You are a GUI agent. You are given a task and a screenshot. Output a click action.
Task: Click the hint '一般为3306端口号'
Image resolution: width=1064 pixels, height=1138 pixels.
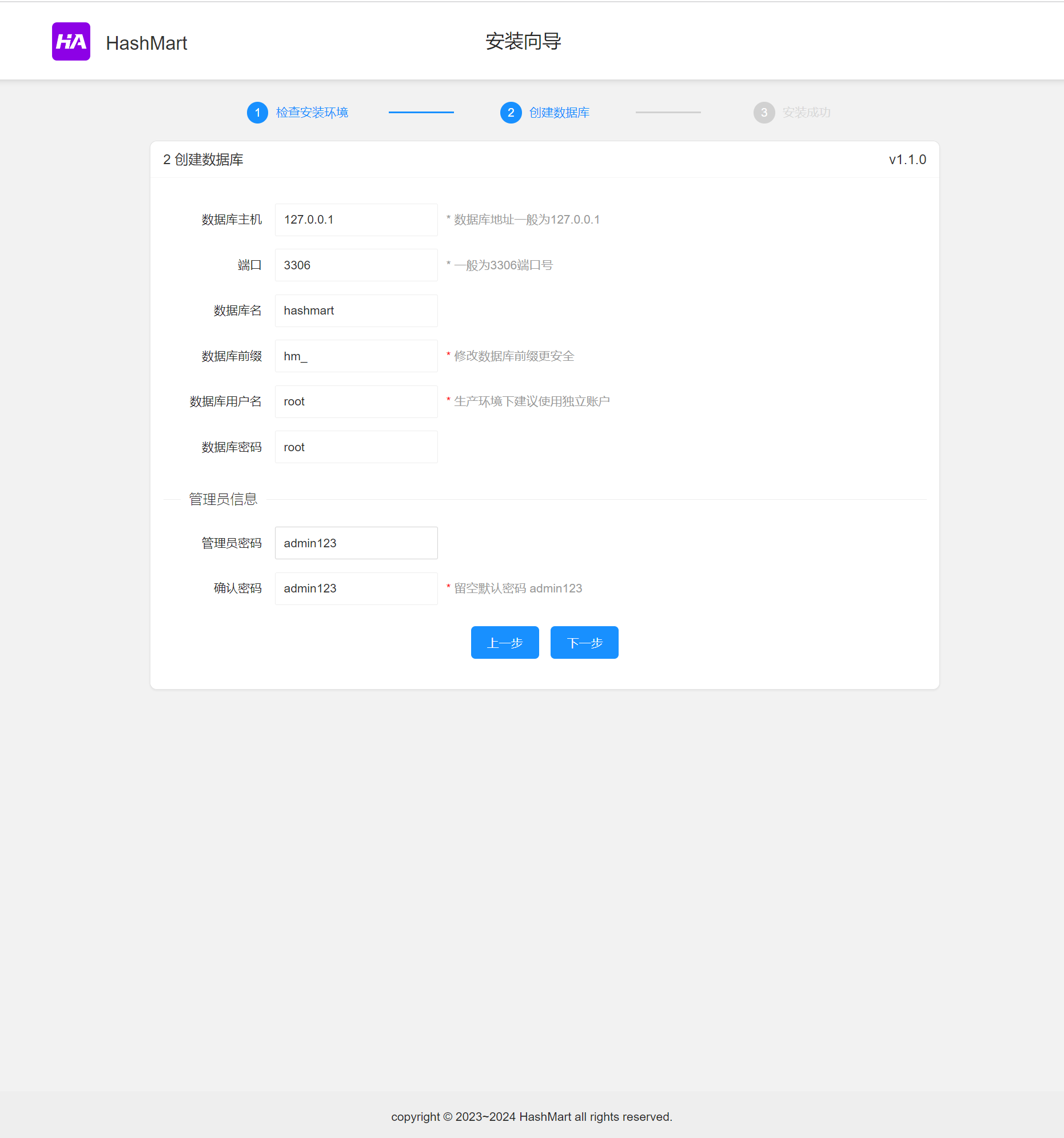(x=503, y=265)
